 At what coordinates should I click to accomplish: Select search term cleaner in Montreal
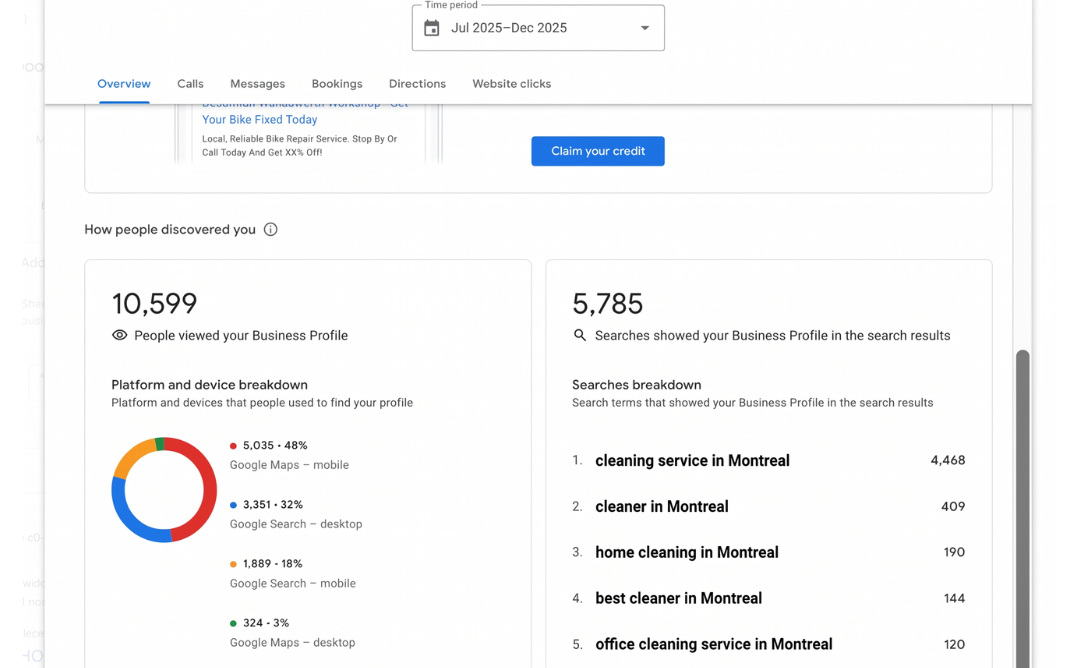662,507
